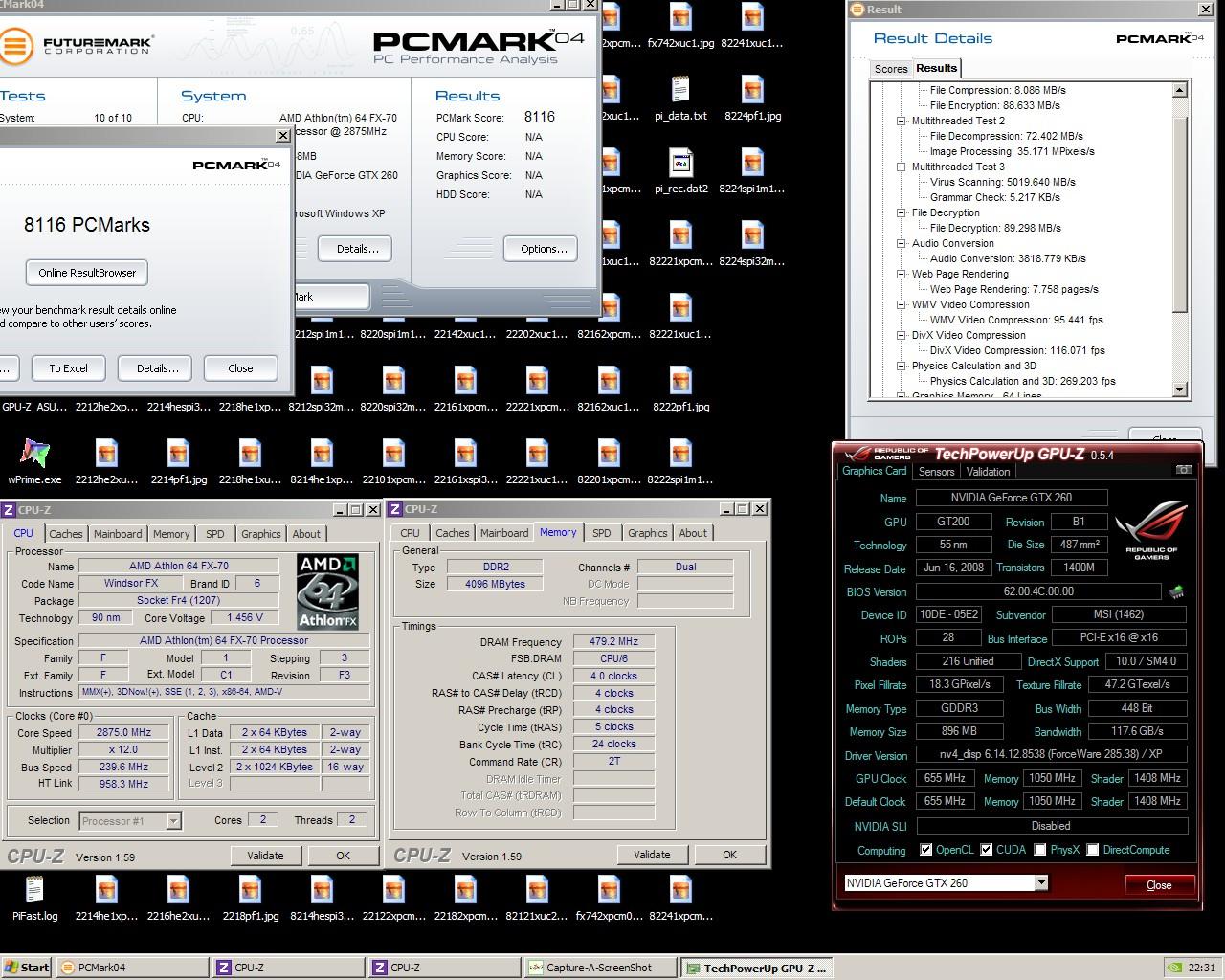Toggle the DirectCompute checkbox in GPU-Z

coord(1092,850)
